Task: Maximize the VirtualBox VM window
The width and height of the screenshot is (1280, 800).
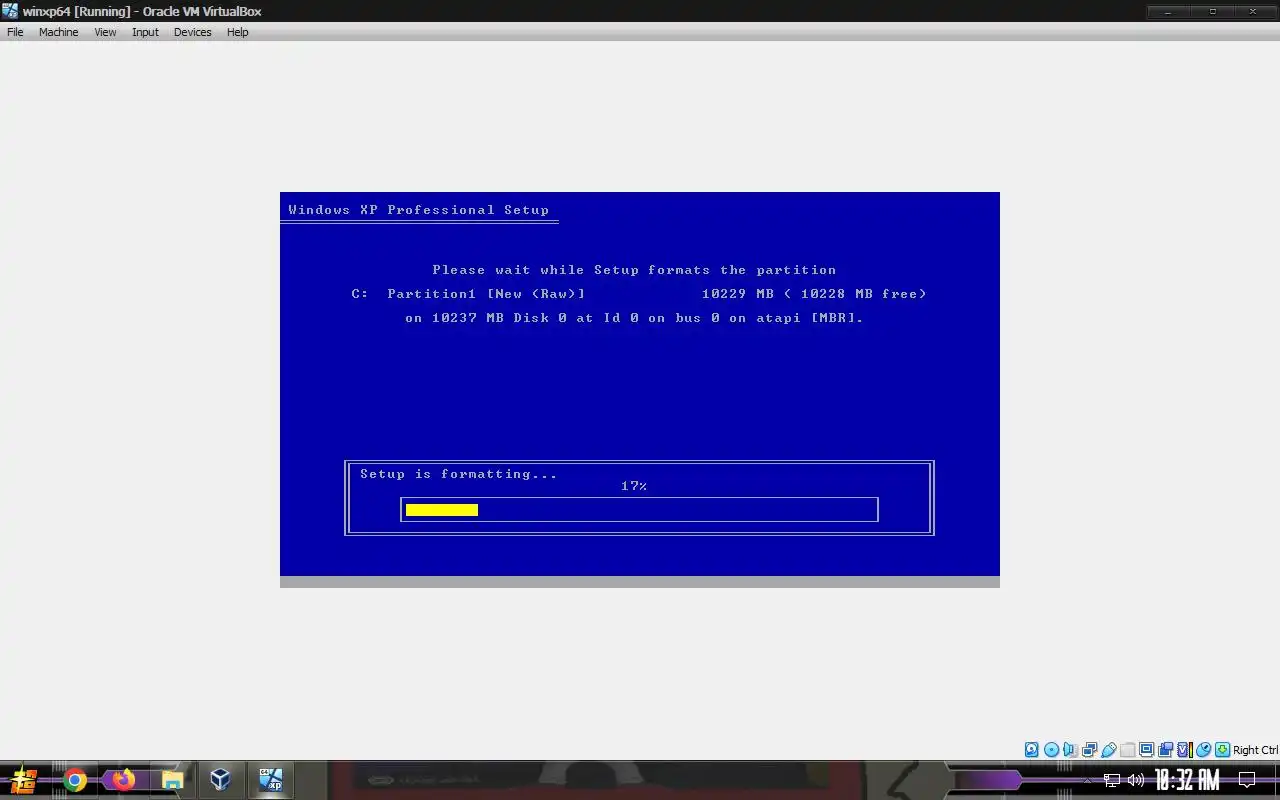Action: click(1212, 11)
